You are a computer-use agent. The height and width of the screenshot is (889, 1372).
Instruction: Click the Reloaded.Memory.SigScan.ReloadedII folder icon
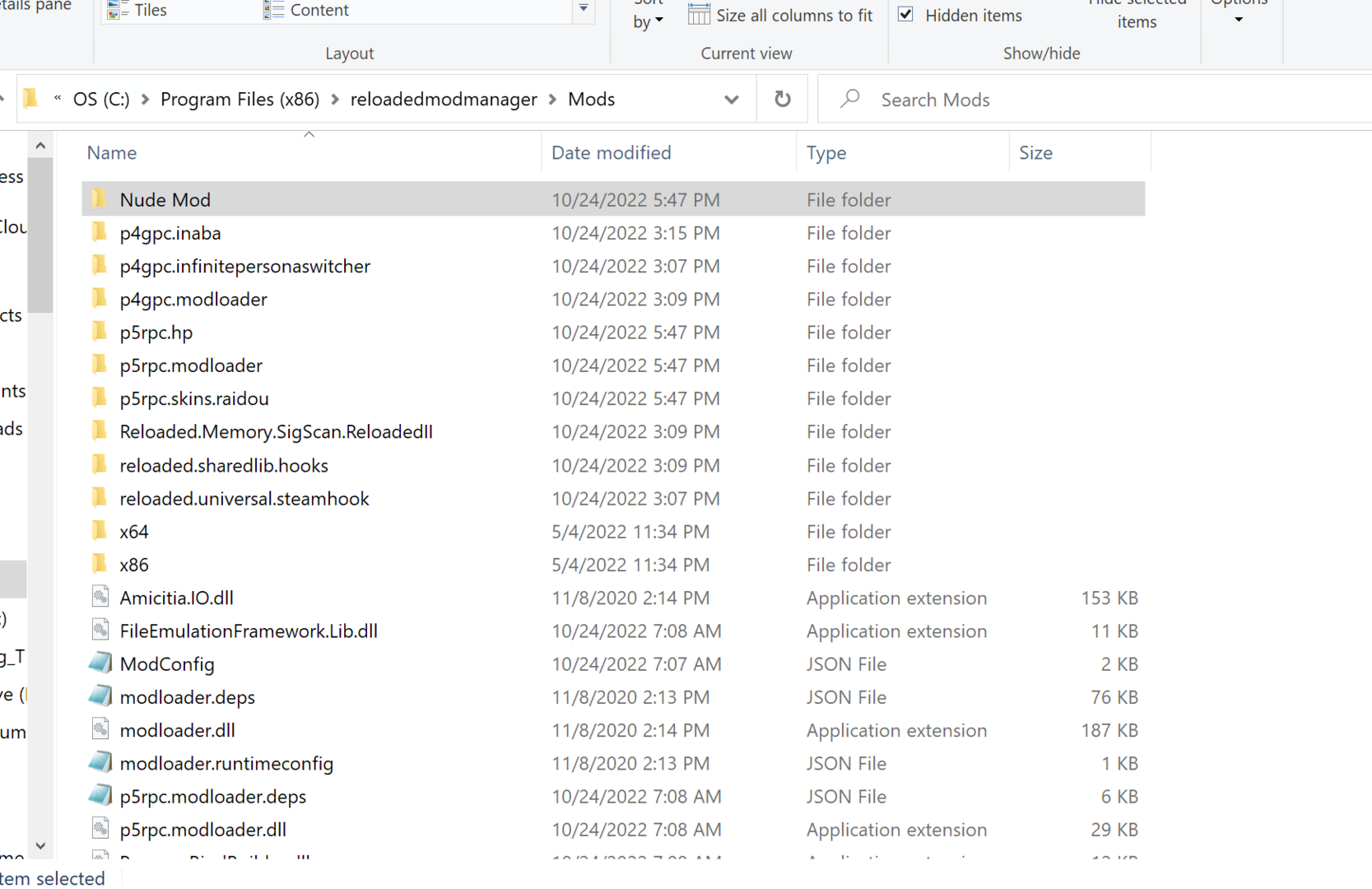click(x=100, y=431)
